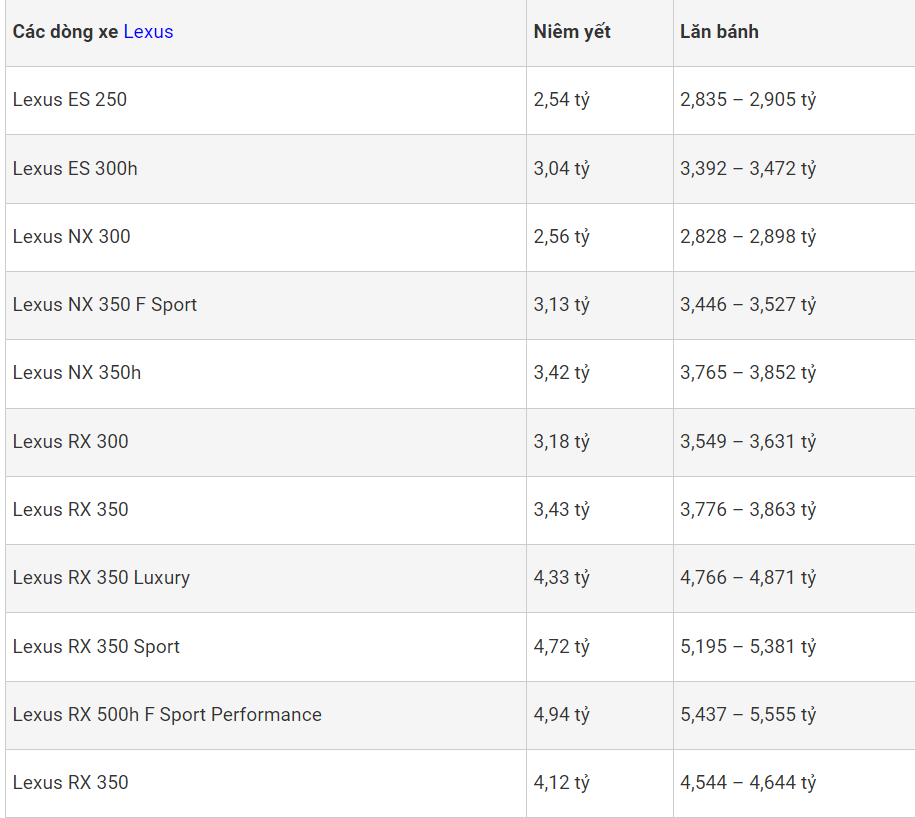Open the blue Lexus link in header
915x818 pixels.
pos(148,32)
